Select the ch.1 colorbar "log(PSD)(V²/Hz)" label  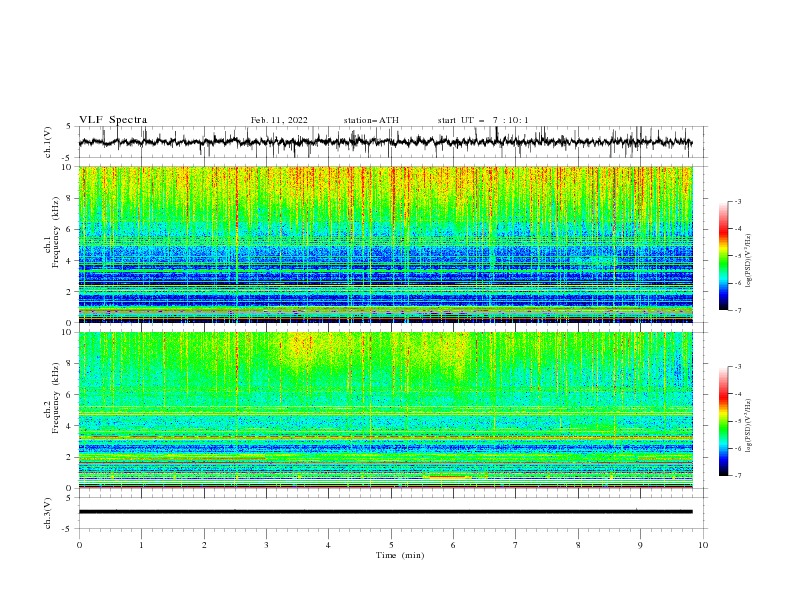(749, 261)
